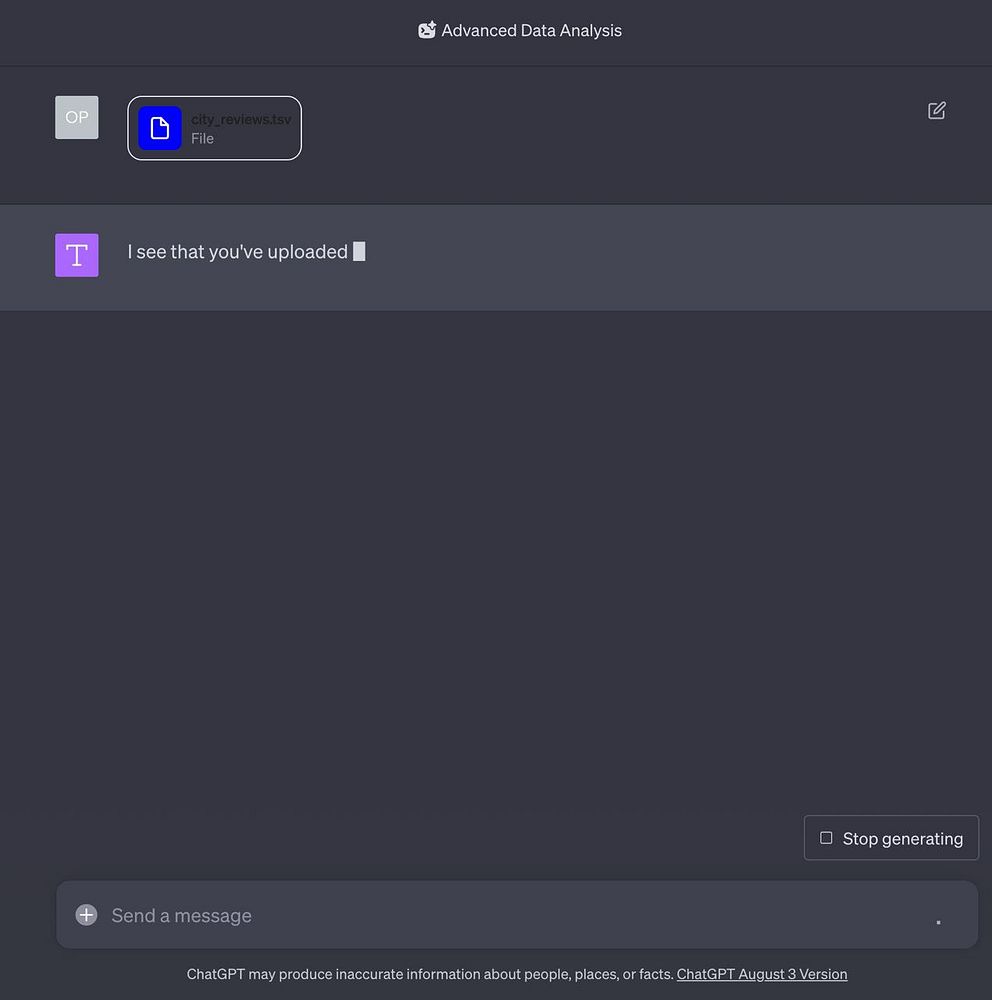Click the Advanced Data Analysis sparkle icon
This screenshot has height=1000, width=992.
[427, 30]
